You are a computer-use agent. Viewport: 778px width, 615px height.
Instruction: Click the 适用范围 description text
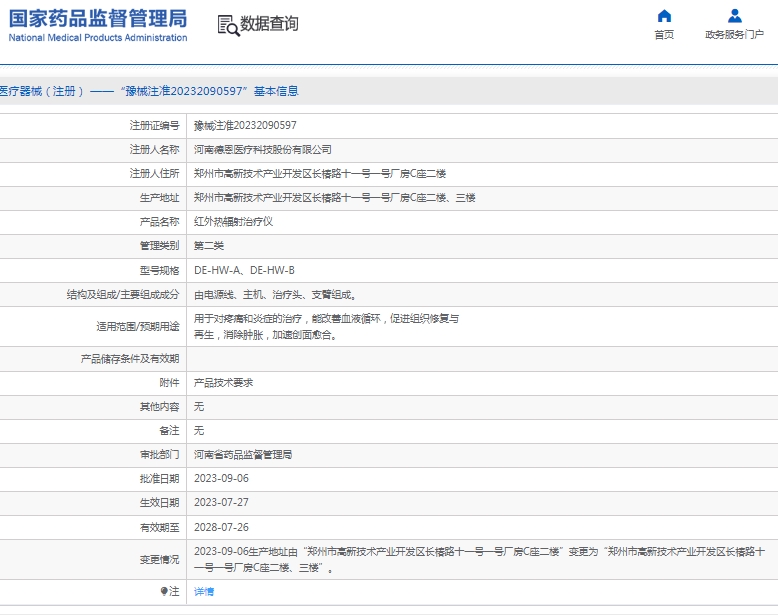coord(326,327)
